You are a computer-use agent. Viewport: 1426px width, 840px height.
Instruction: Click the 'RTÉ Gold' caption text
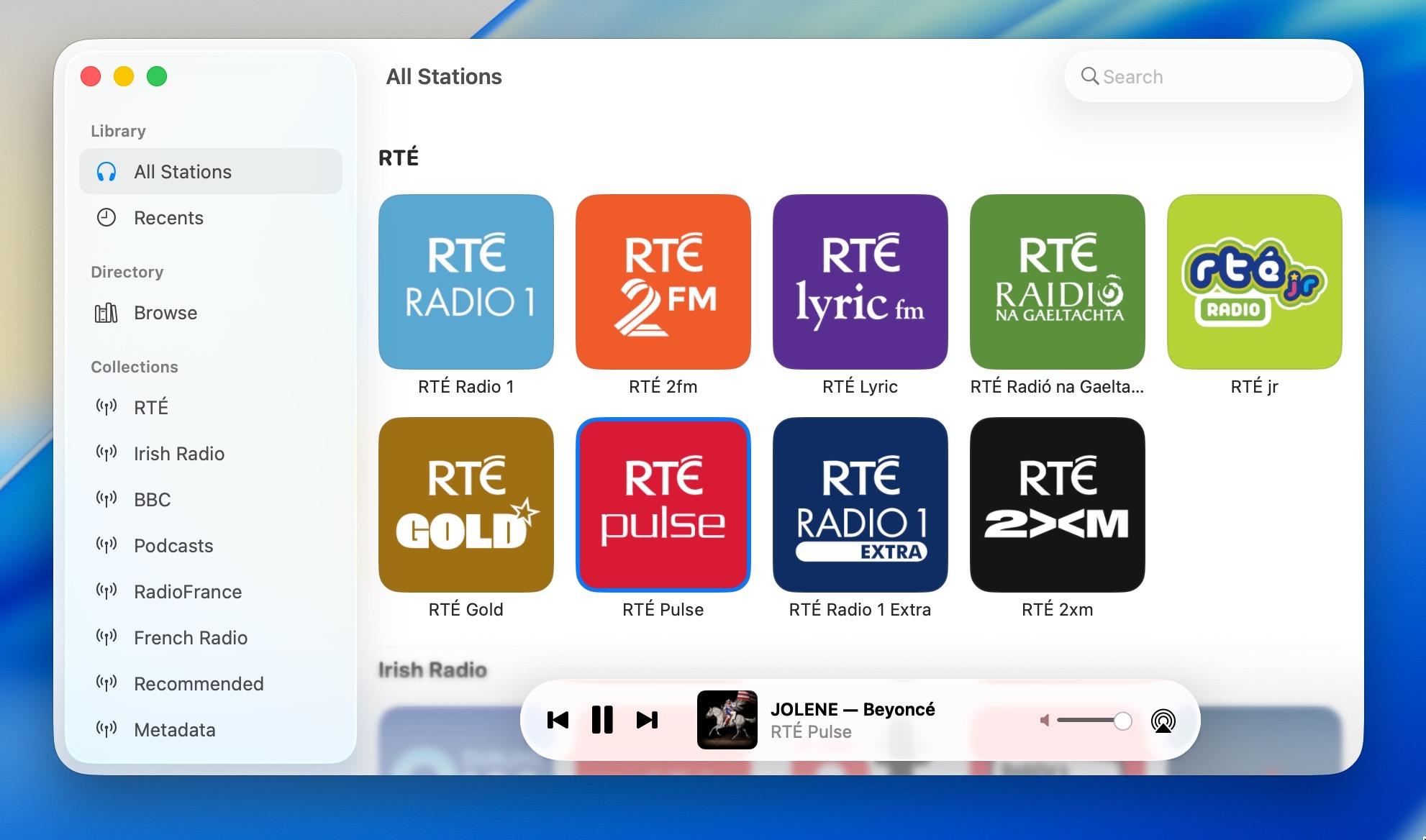(x=466, y=610)
